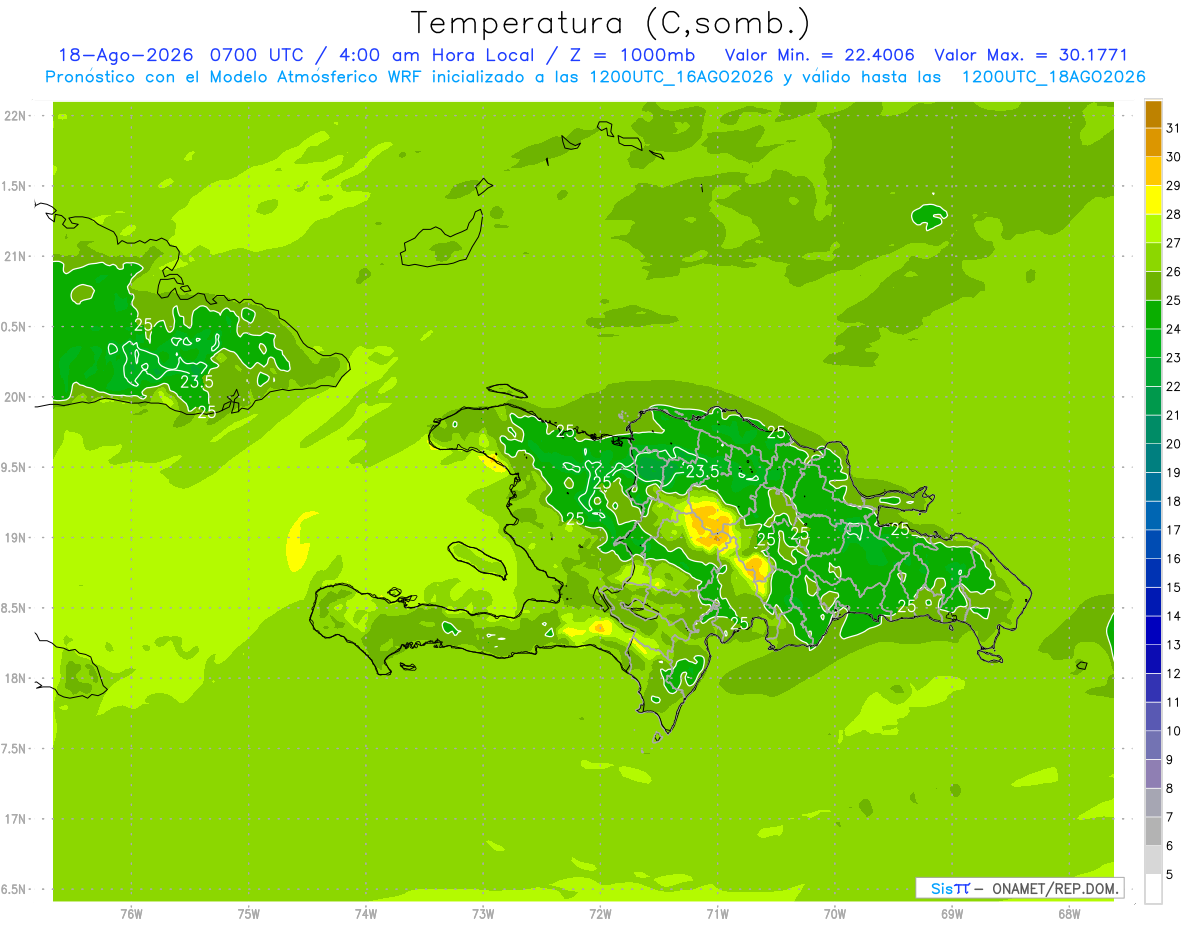Click the "73W" longitude axis label
Screen dimensions: 1200x927
click(x=483, y=914)
